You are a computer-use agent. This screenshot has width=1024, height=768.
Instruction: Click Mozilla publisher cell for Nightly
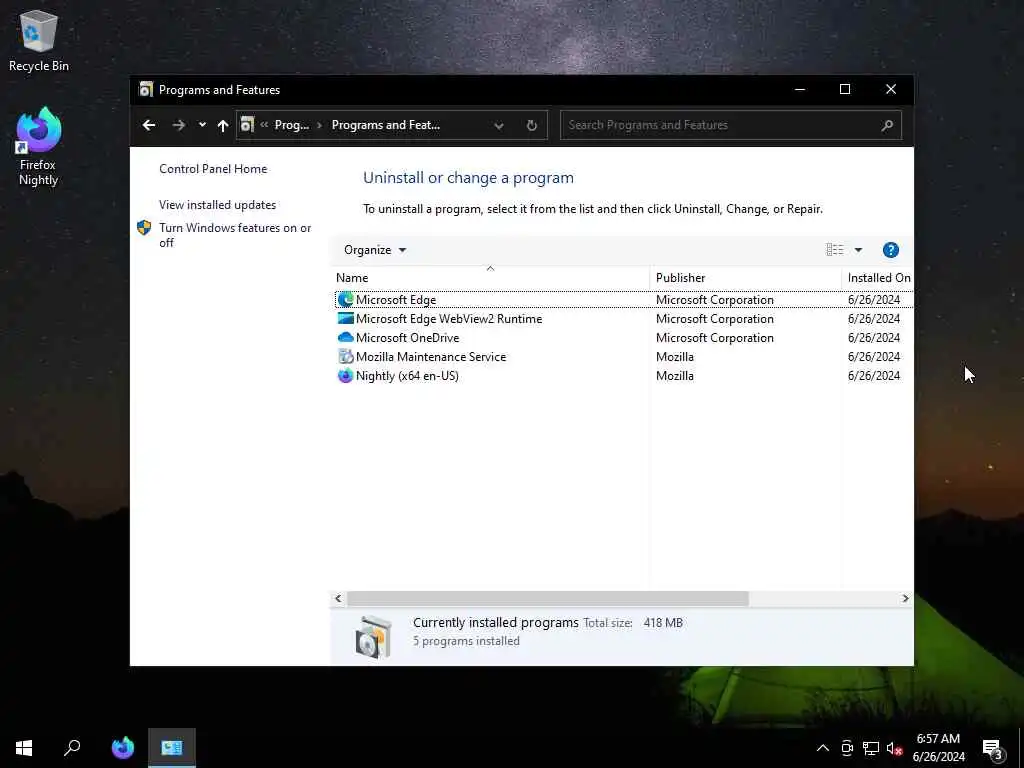pos(675,376)
